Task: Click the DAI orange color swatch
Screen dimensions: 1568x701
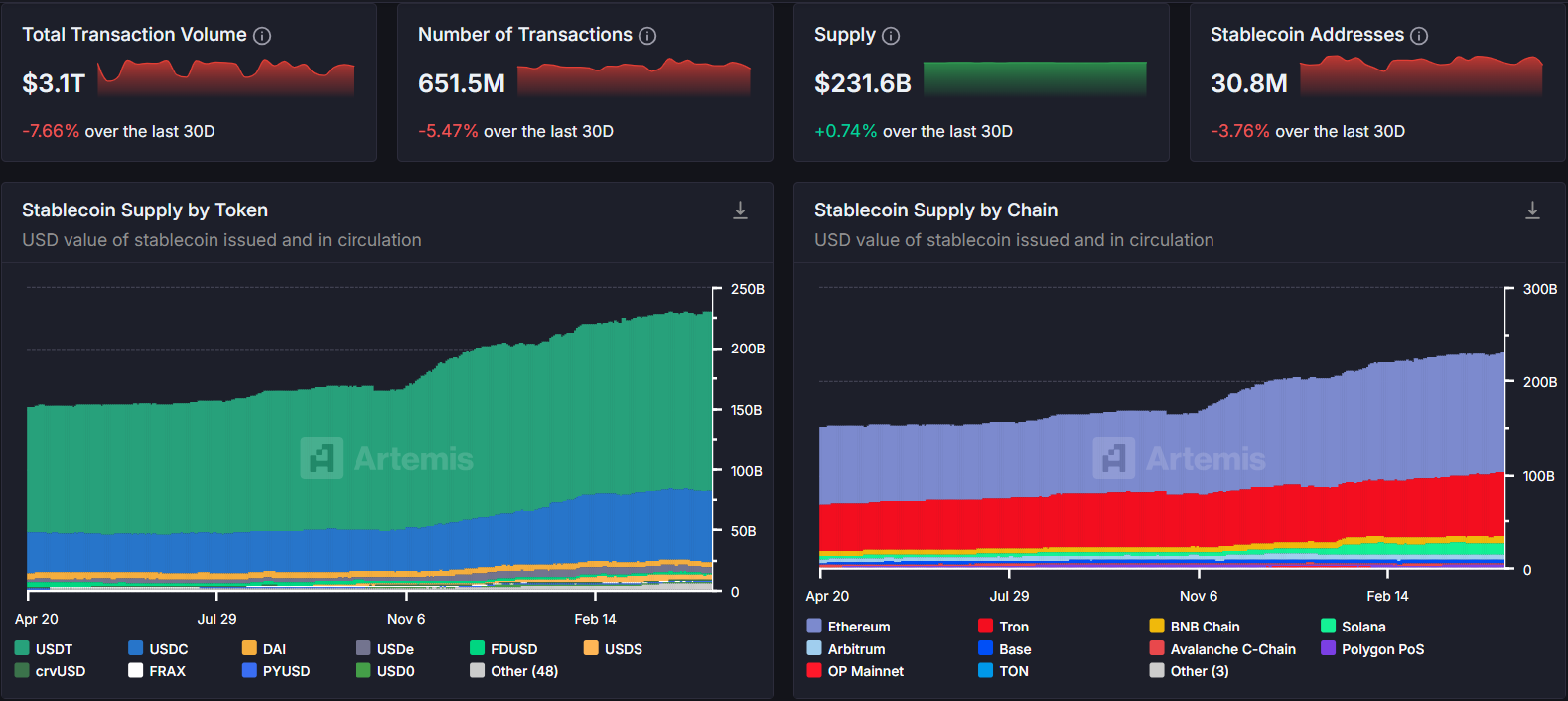Action: (249, 648)
